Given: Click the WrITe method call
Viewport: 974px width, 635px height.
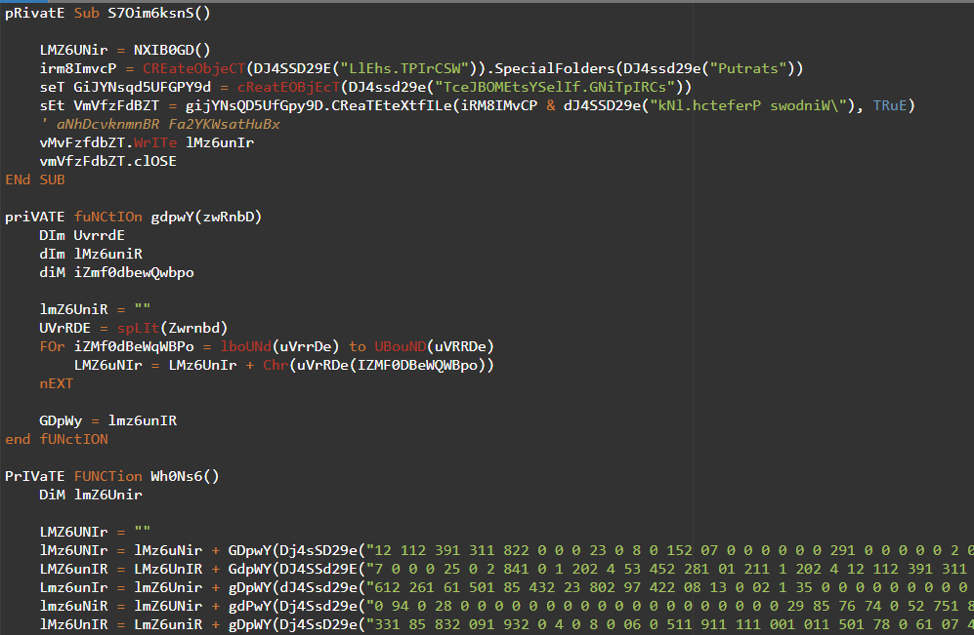Looking at the screenshot, I should coord(155,143).
